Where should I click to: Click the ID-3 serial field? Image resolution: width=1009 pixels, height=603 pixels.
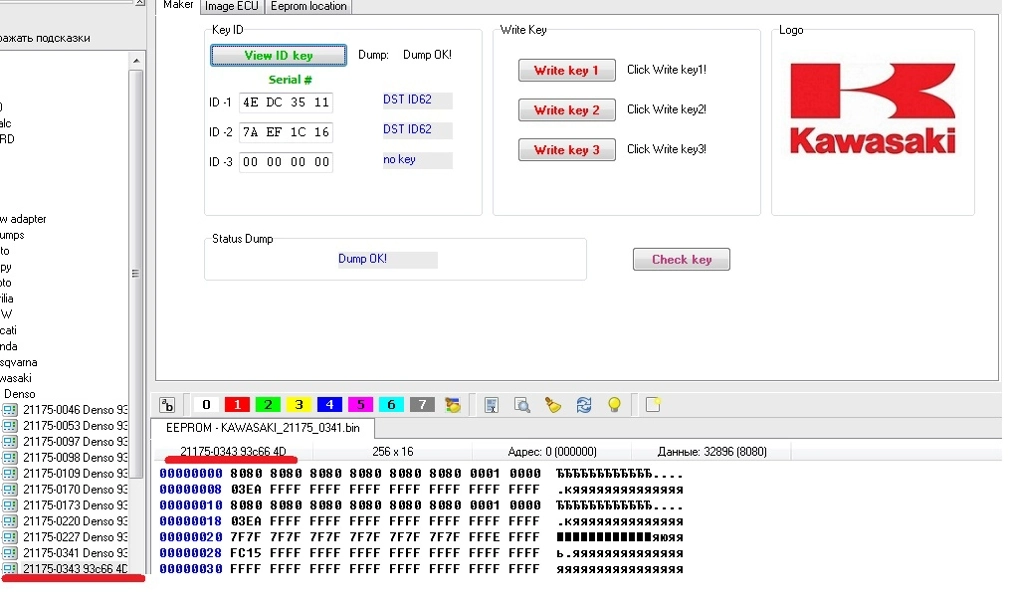coord(286,162)
